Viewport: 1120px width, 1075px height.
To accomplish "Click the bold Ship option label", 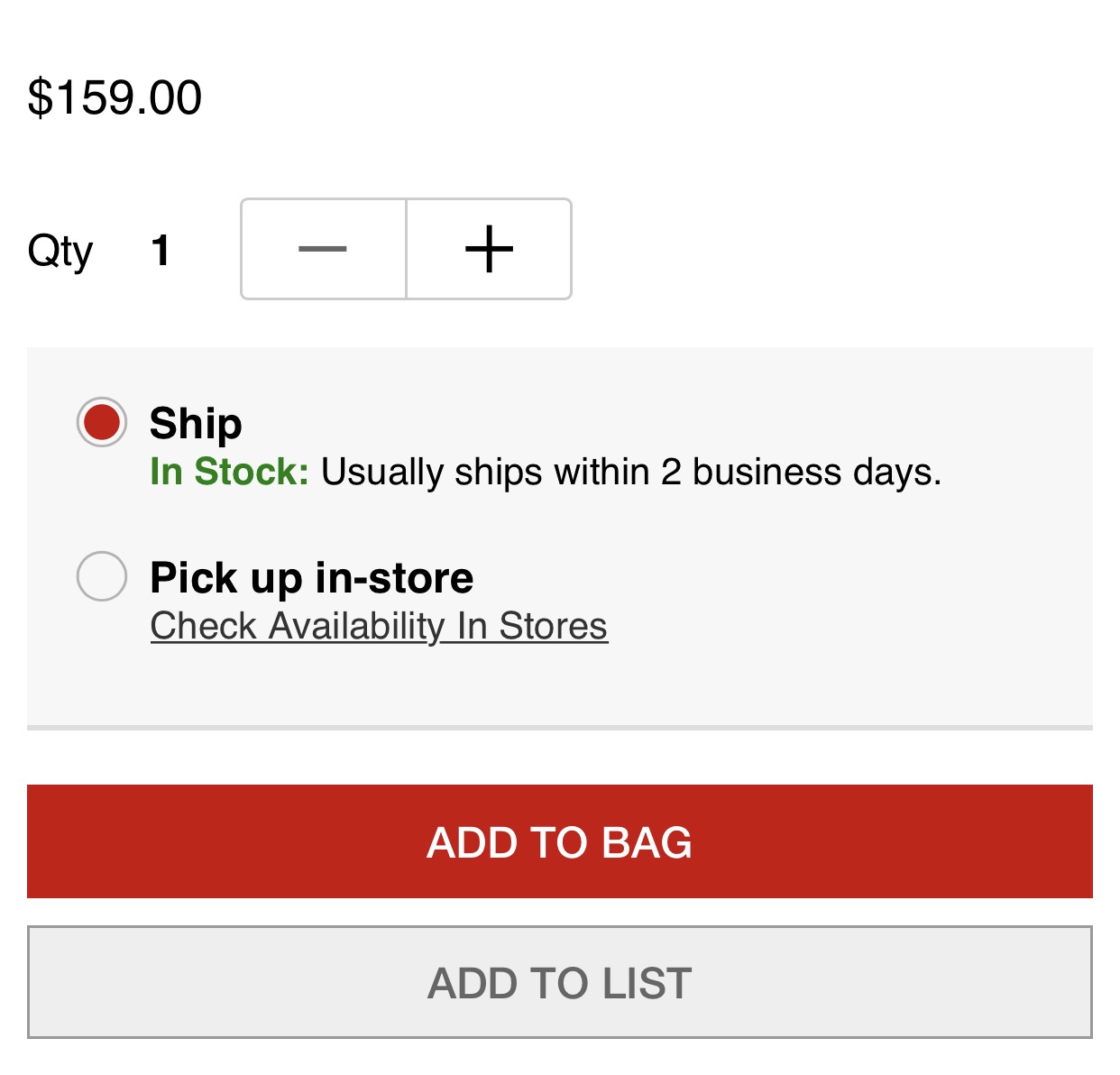I will 196,423.
